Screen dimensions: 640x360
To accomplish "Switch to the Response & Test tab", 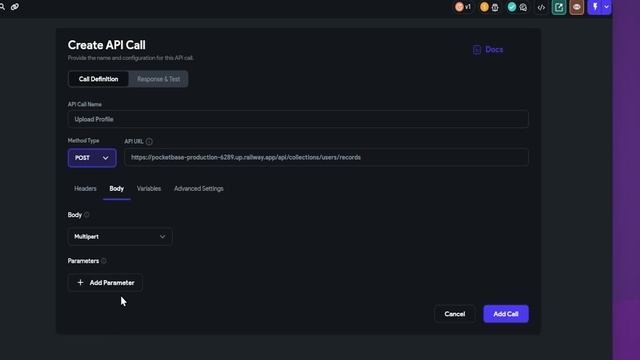I will coord(158,79).
